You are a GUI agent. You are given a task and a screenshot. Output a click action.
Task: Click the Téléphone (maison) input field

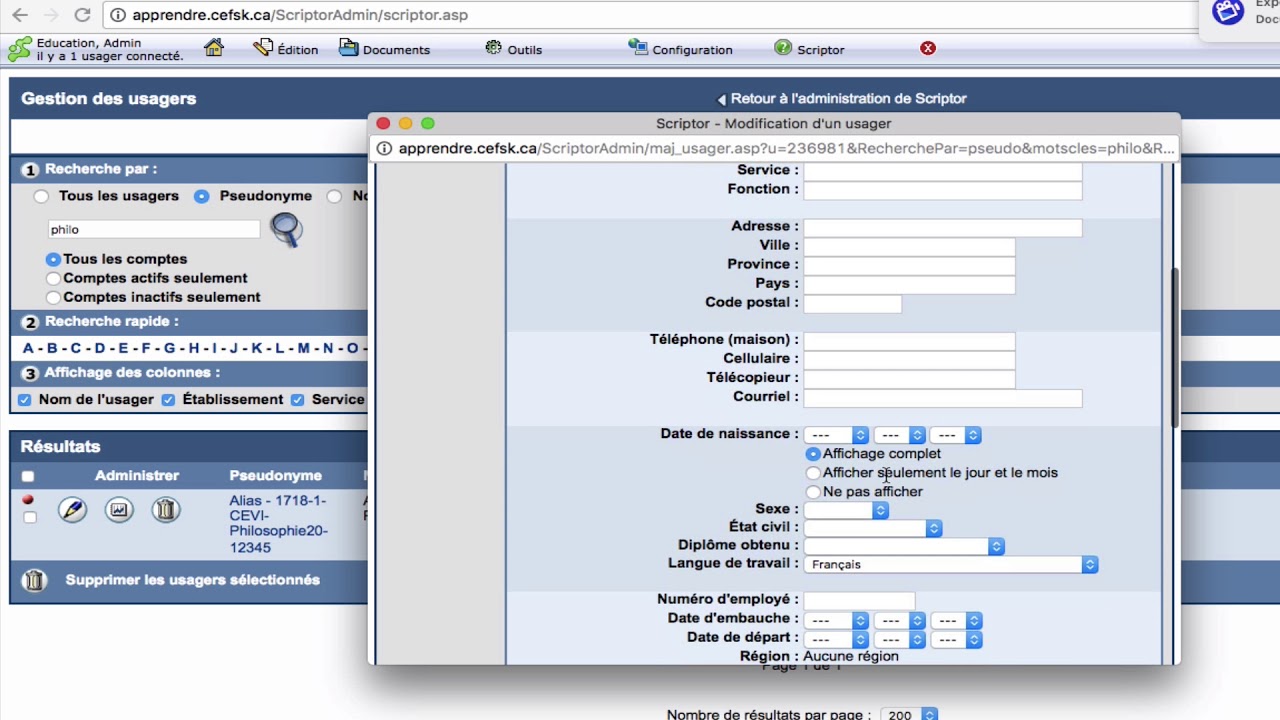[x=909, y=340]
